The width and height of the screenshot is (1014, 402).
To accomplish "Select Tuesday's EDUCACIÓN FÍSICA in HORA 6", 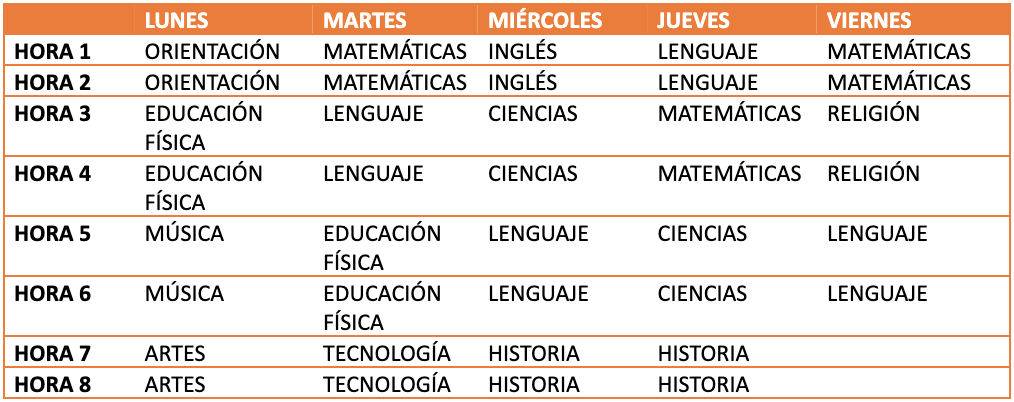I will pos(382,307).
